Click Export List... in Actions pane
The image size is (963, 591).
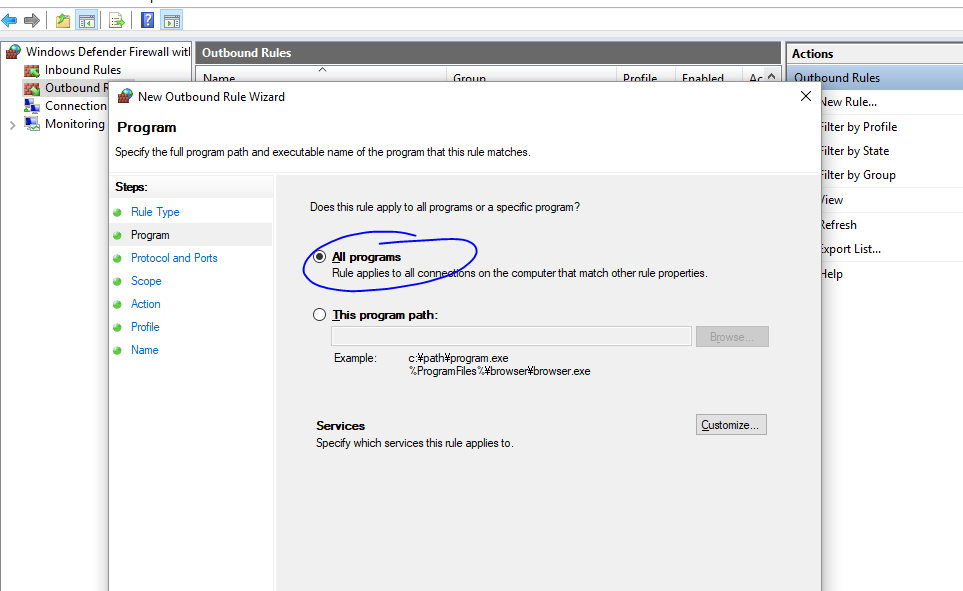pyautogui.click(x=851, y=249)
